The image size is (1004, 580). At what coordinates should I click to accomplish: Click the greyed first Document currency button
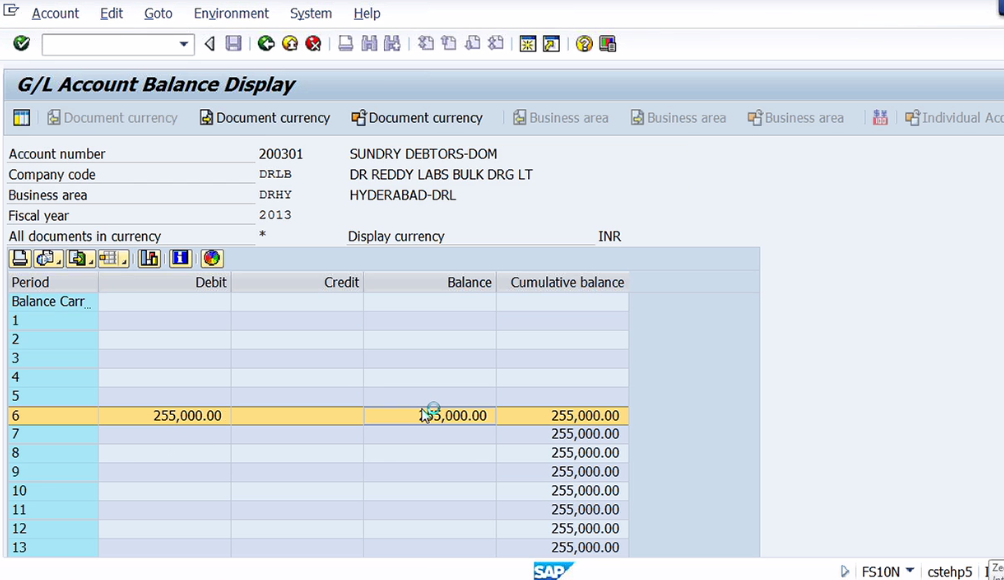coord(113,118)
